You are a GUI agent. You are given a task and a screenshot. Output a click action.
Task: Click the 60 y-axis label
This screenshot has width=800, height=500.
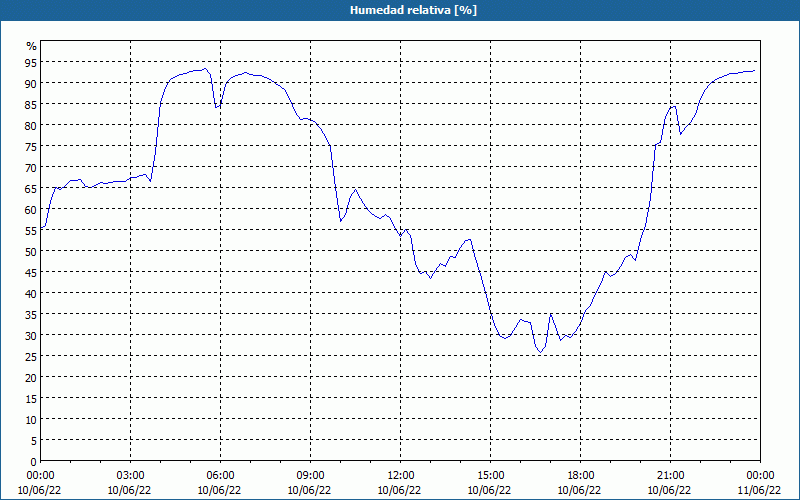(31, 209)
